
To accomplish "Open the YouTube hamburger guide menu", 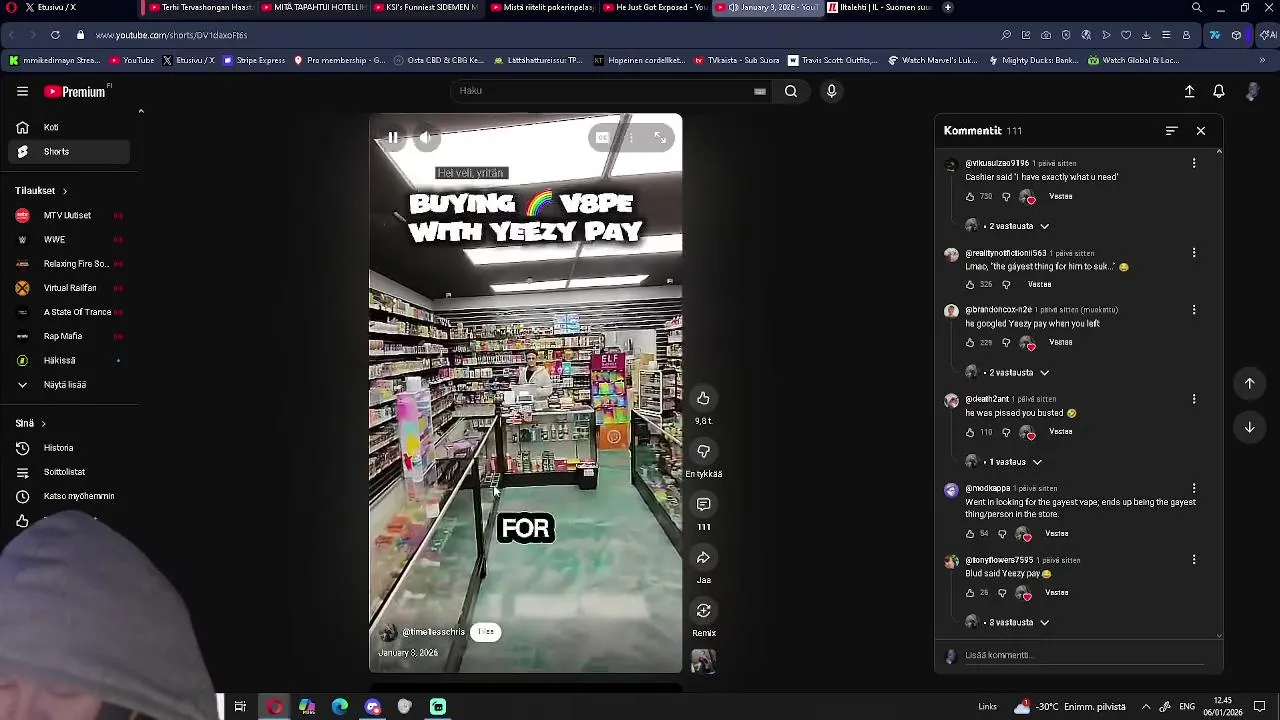I will point(22,91).
